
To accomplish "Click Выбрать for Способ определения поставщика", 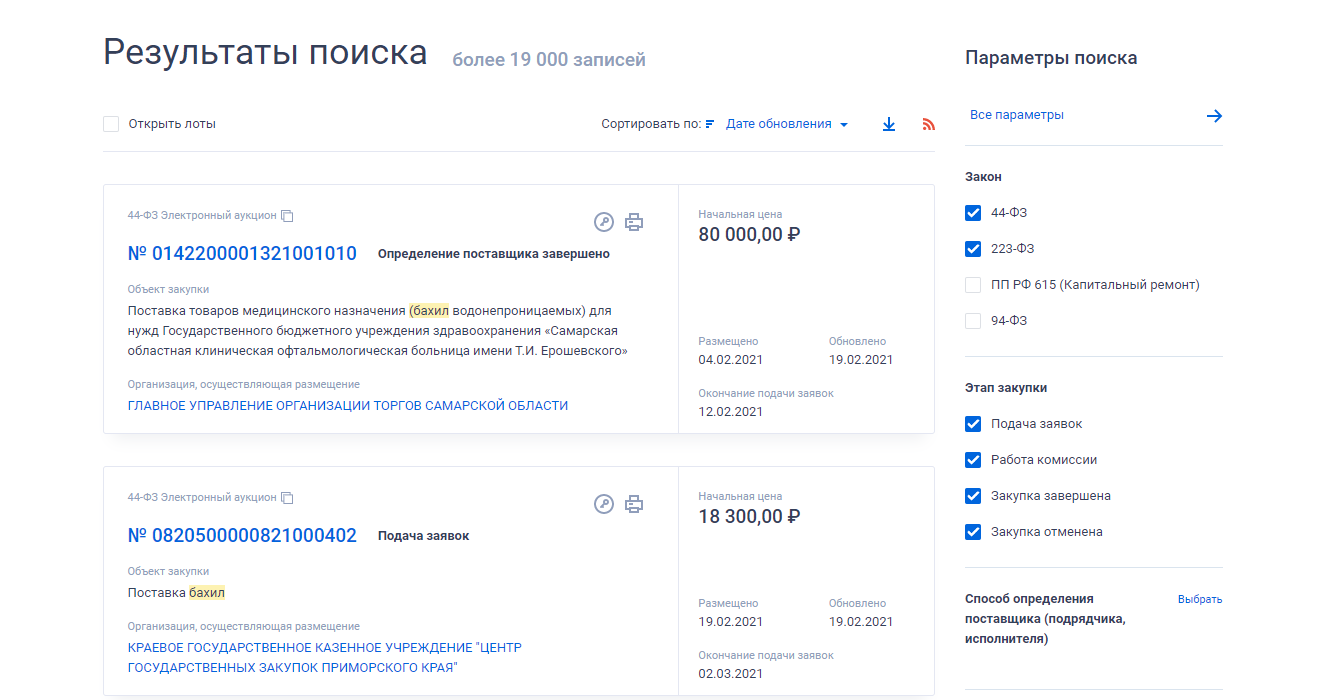I will 1199,600.
